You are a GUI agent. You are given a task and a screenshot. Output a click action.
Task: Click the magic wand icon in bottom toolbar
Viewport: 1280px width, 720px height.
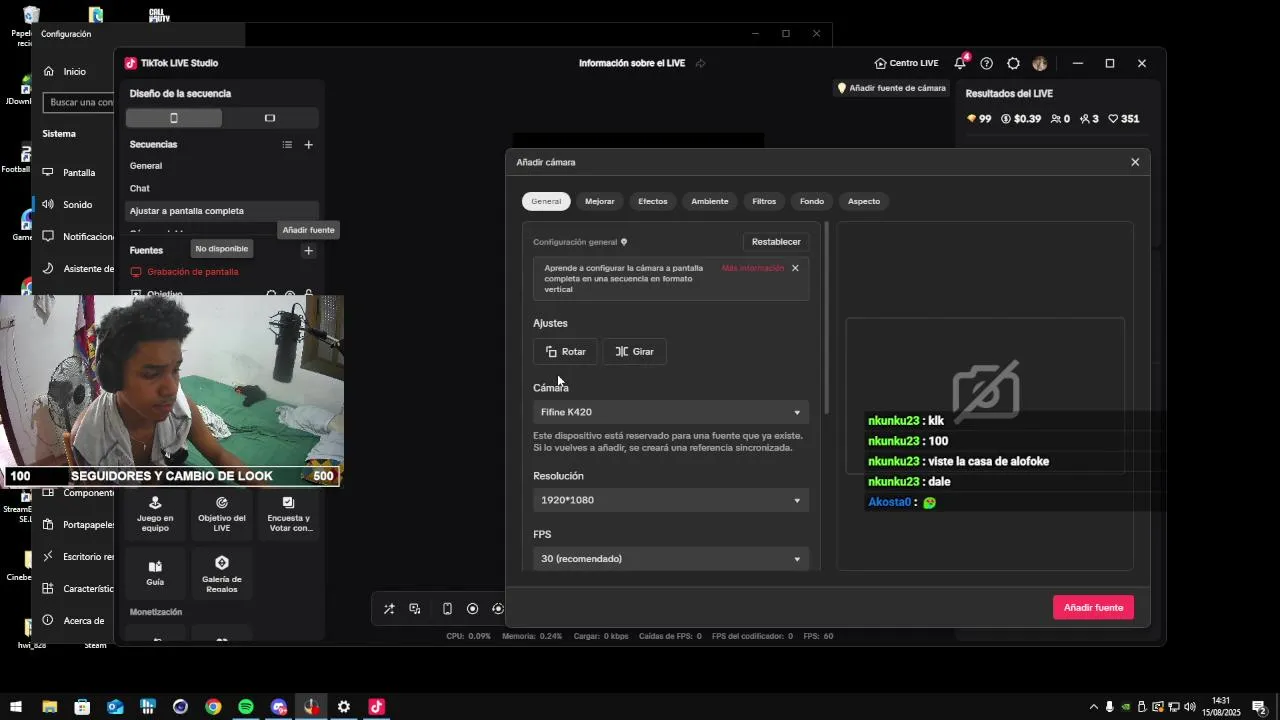click(389, 609)
